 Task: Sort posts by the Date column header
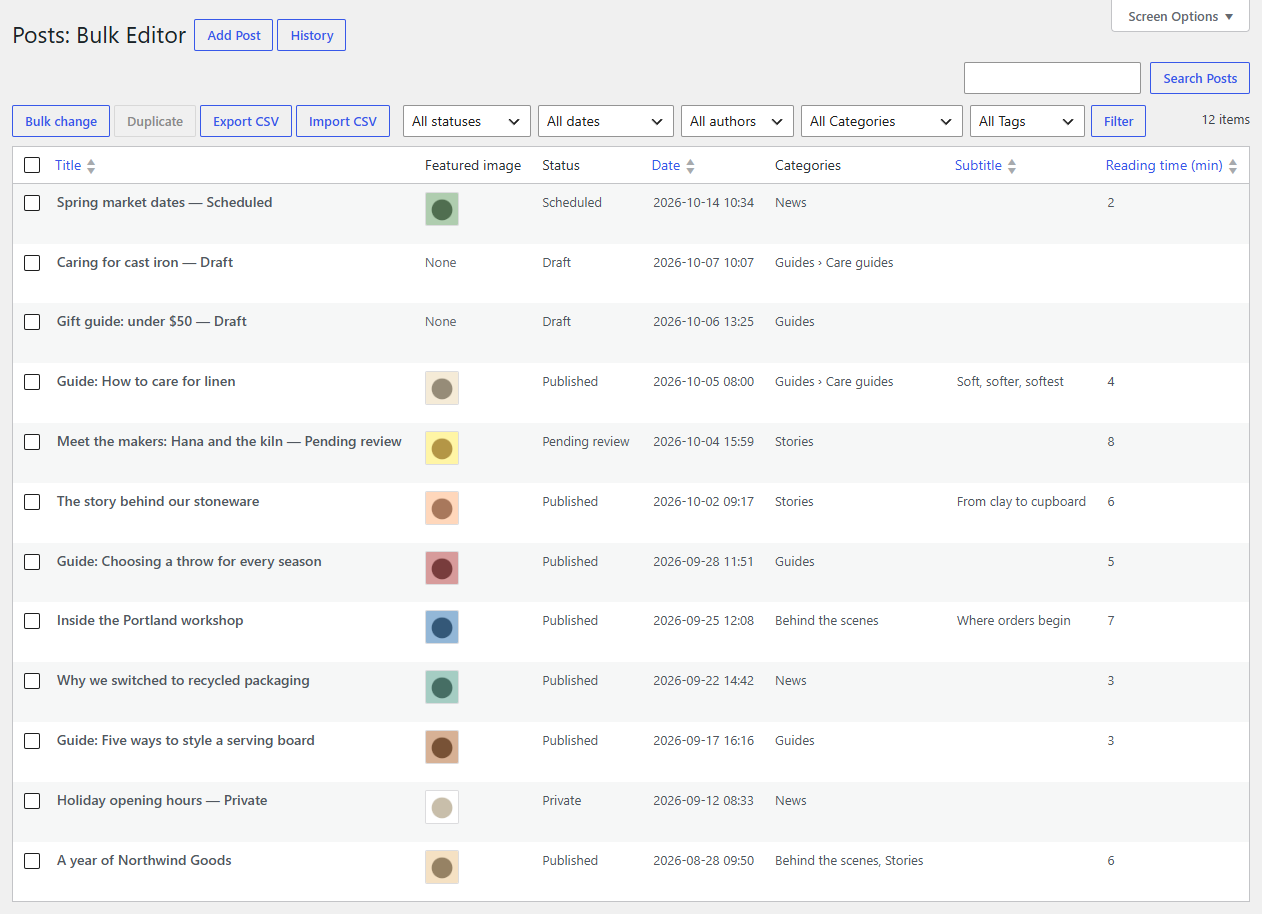[666, 165]
